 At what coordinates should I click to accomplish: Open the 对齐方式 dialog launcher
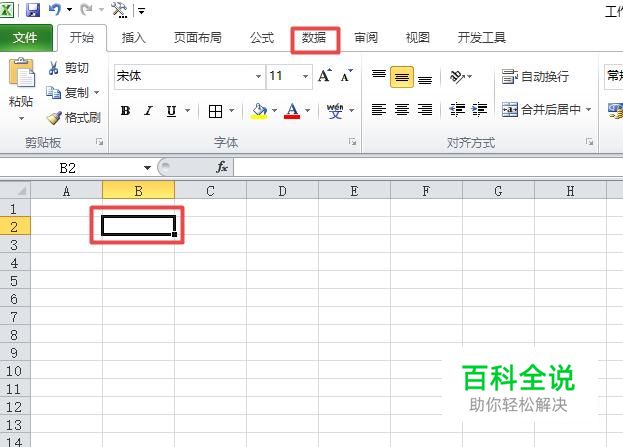tap(589, 142)
